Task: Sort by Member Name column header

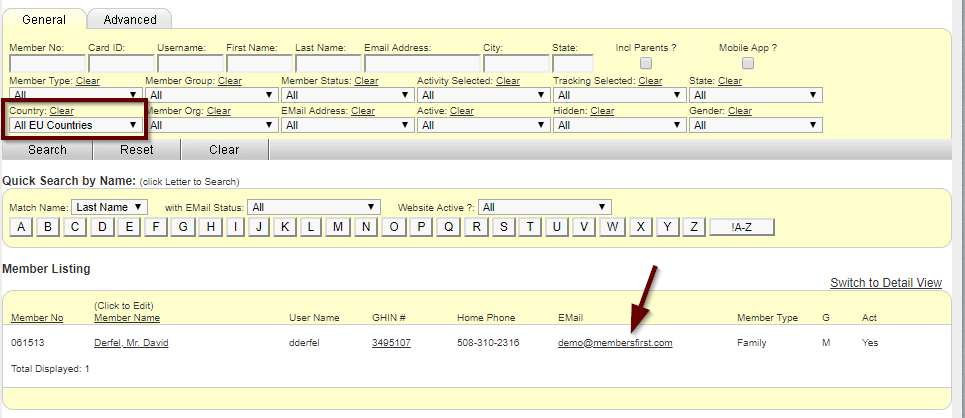Action: (x=127, y=318)
